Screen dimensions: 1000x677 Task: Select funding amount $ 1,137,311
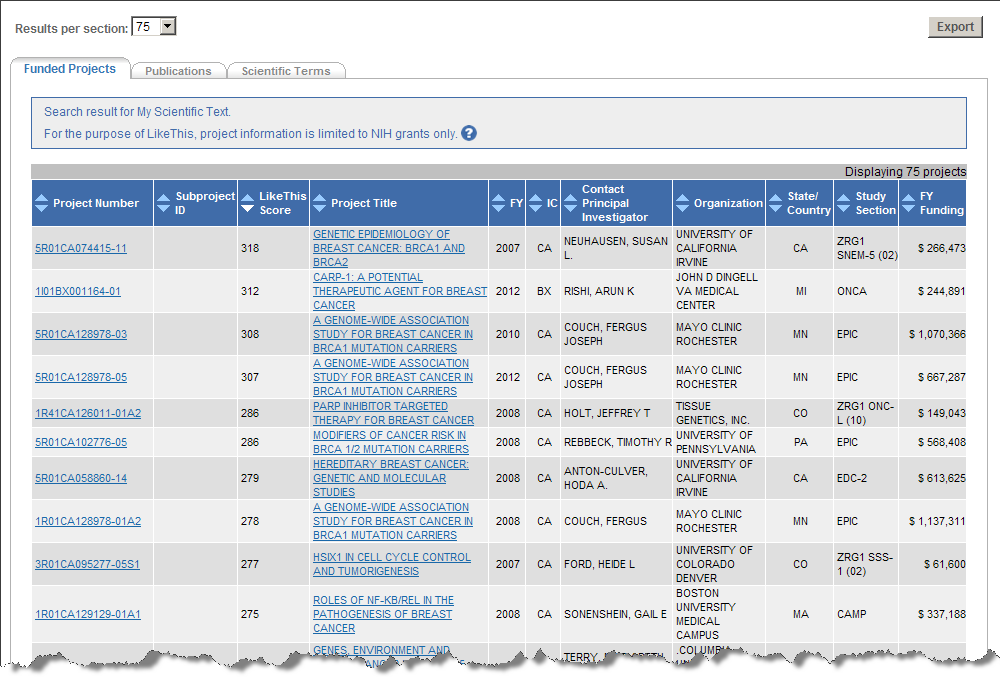[937, 521]
